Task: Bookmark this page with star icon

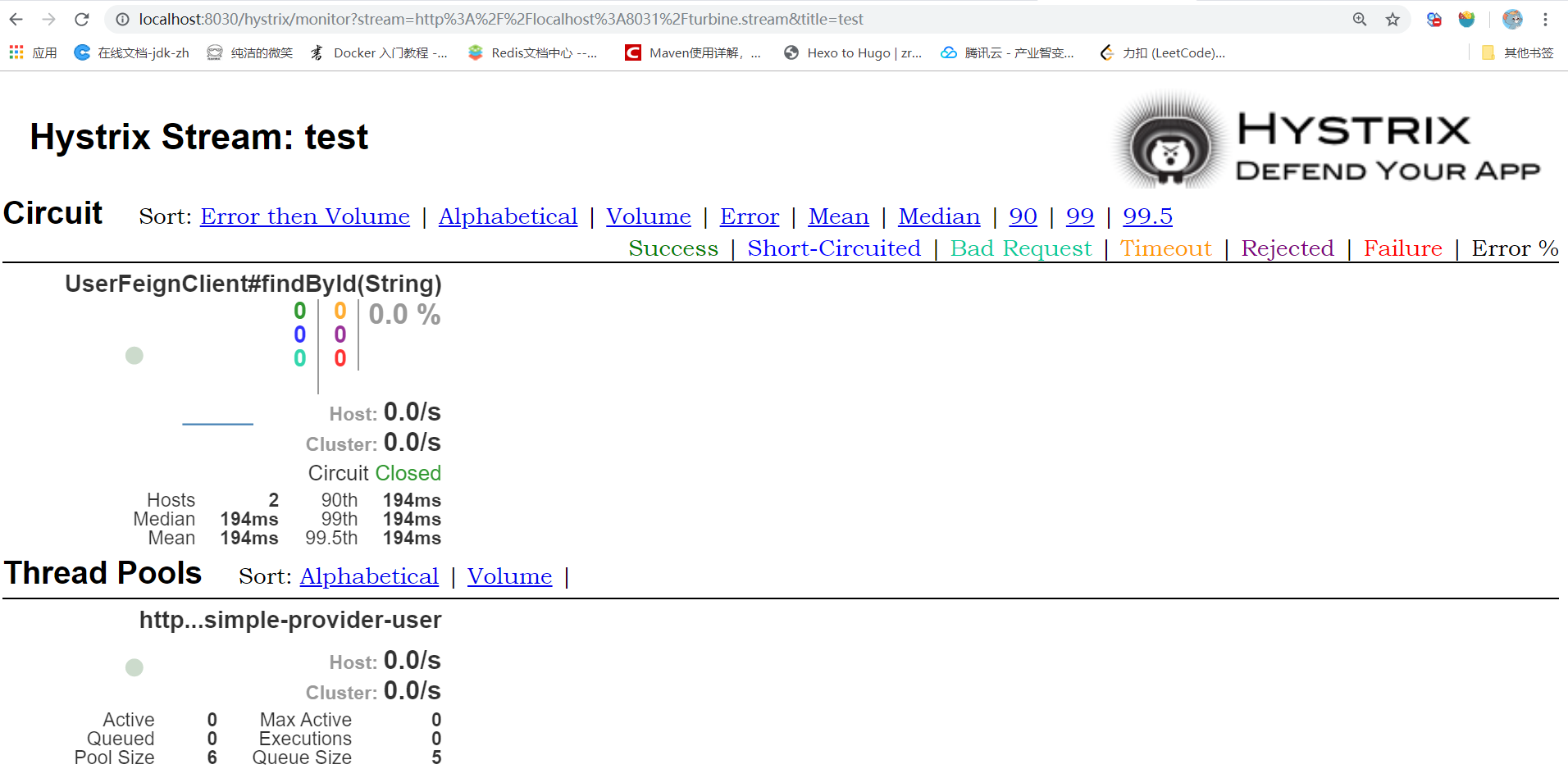Action: pyautogui.click(x=1393, y=19)
